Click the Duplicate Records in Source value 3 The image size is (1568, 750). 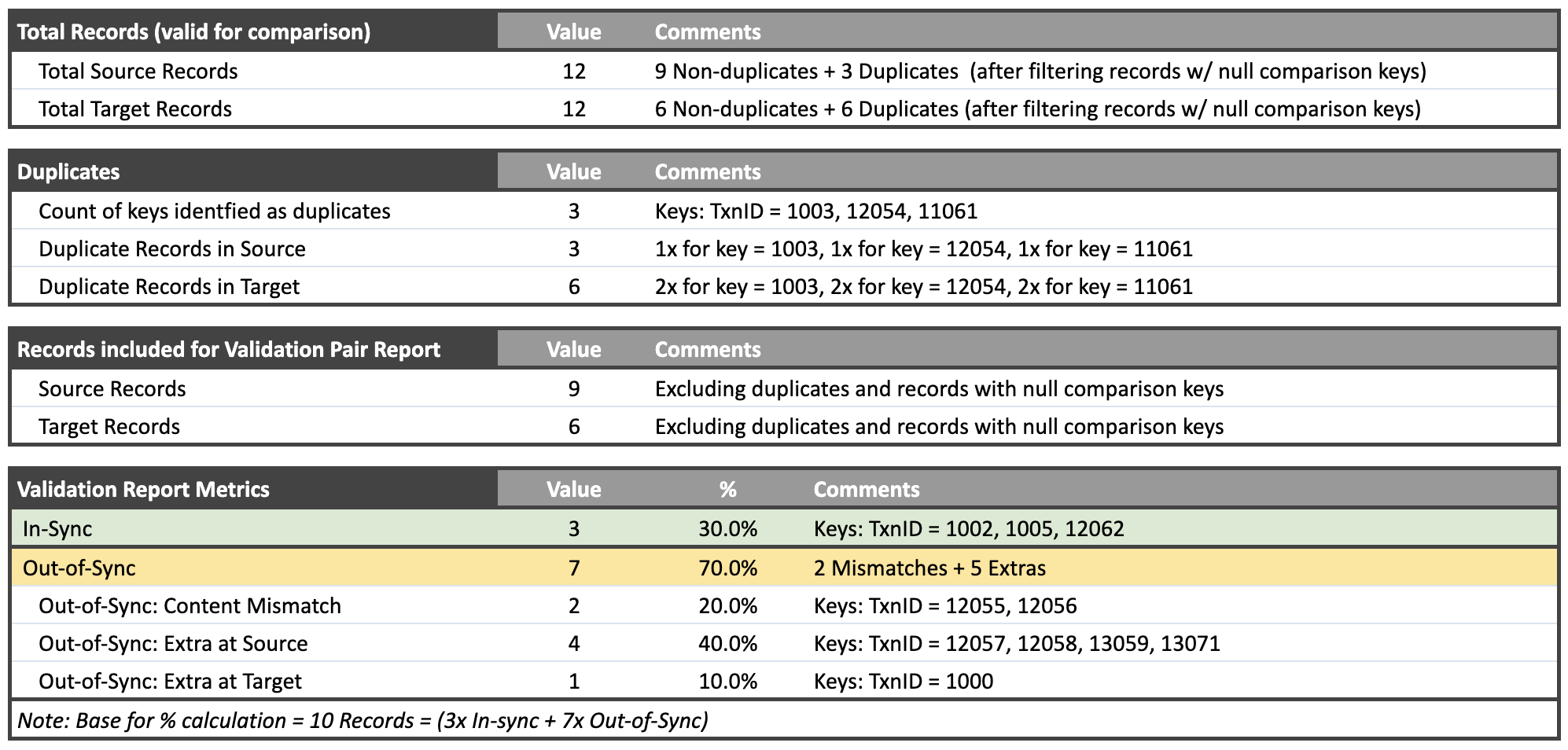575,248
